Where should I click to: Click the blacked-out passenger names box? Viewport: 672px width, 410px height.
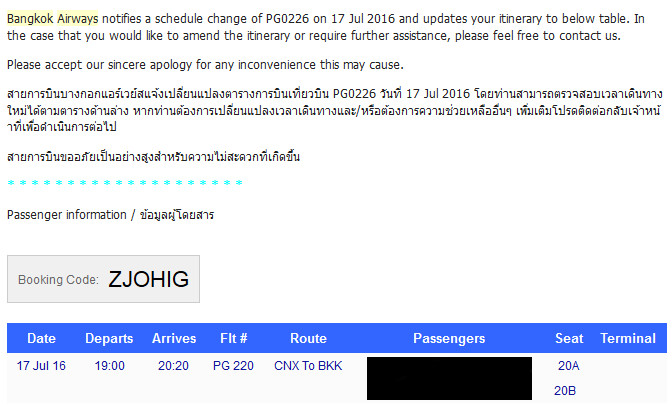(449, 379)
